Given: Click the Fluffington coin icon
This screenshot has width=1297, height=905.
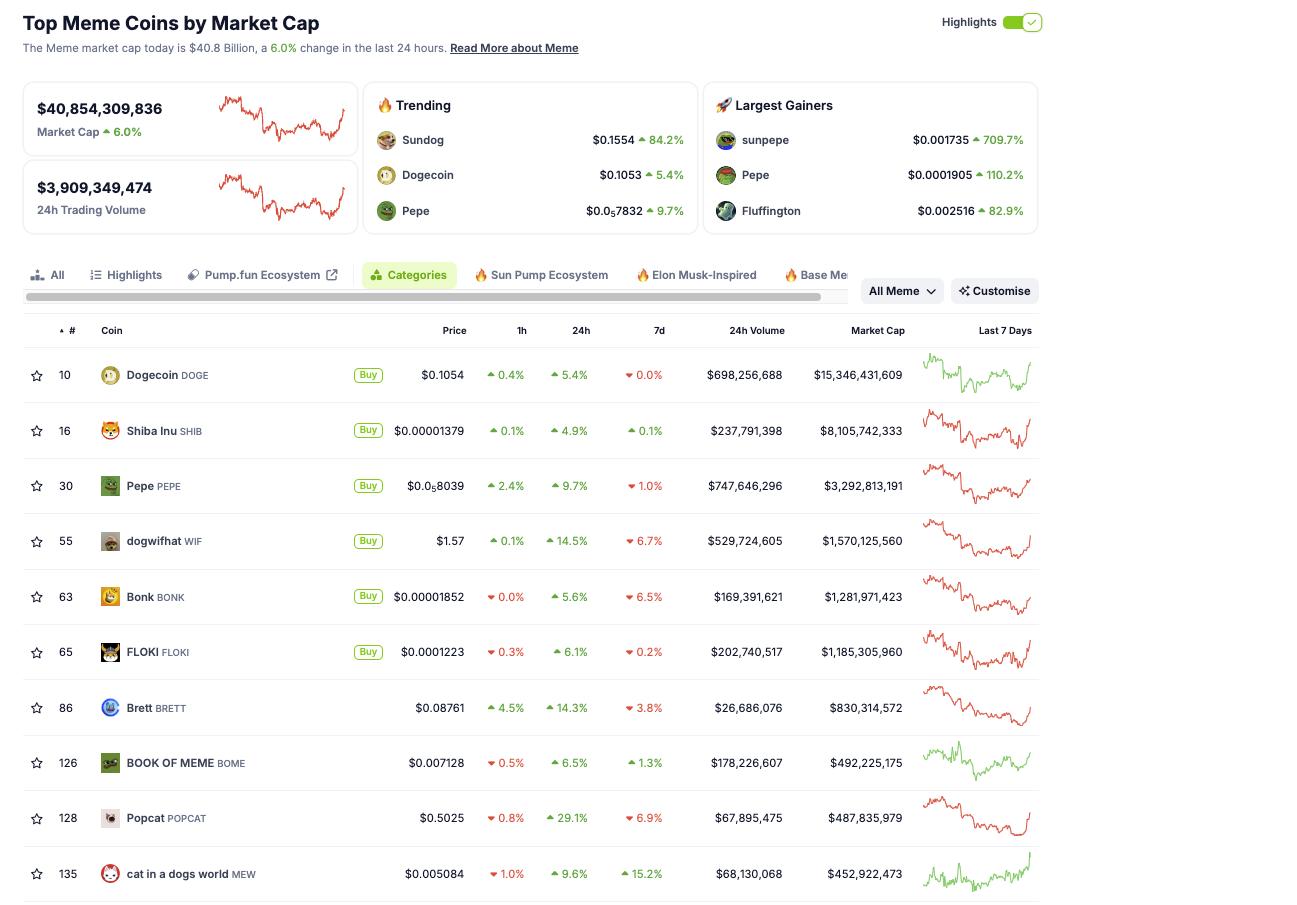Looking at the screenshot, I should (x=726, y=211).
